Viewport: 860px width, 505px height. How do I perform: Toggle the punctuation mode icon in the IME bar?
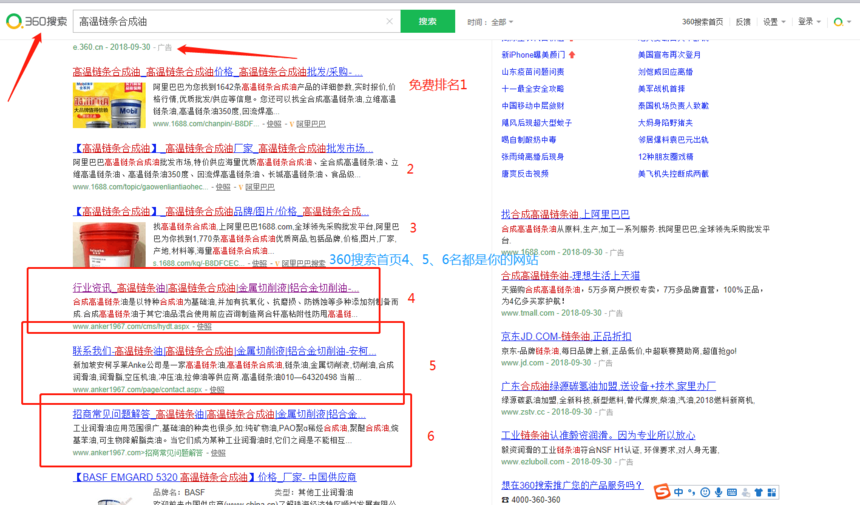click(692, 492)
